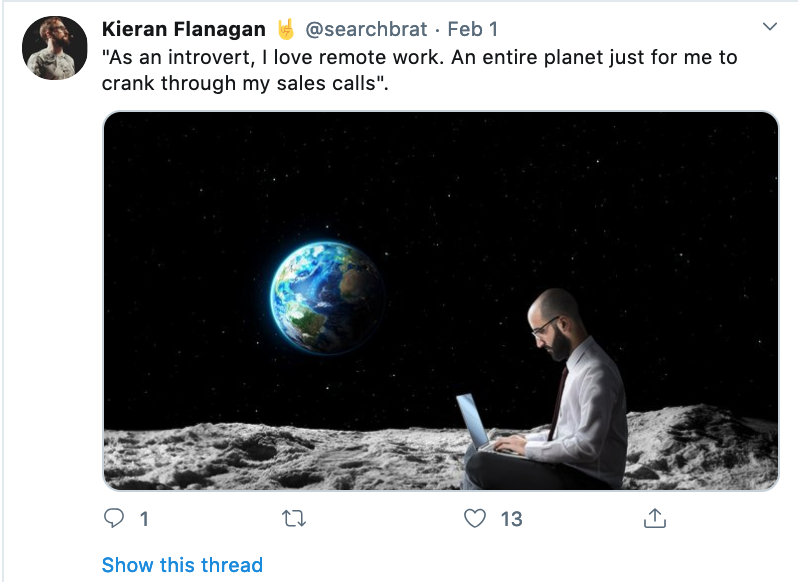The width and height of the screenshot is (798, 582).
Task: Click the Show this thread link
Action: click(182, 565)
